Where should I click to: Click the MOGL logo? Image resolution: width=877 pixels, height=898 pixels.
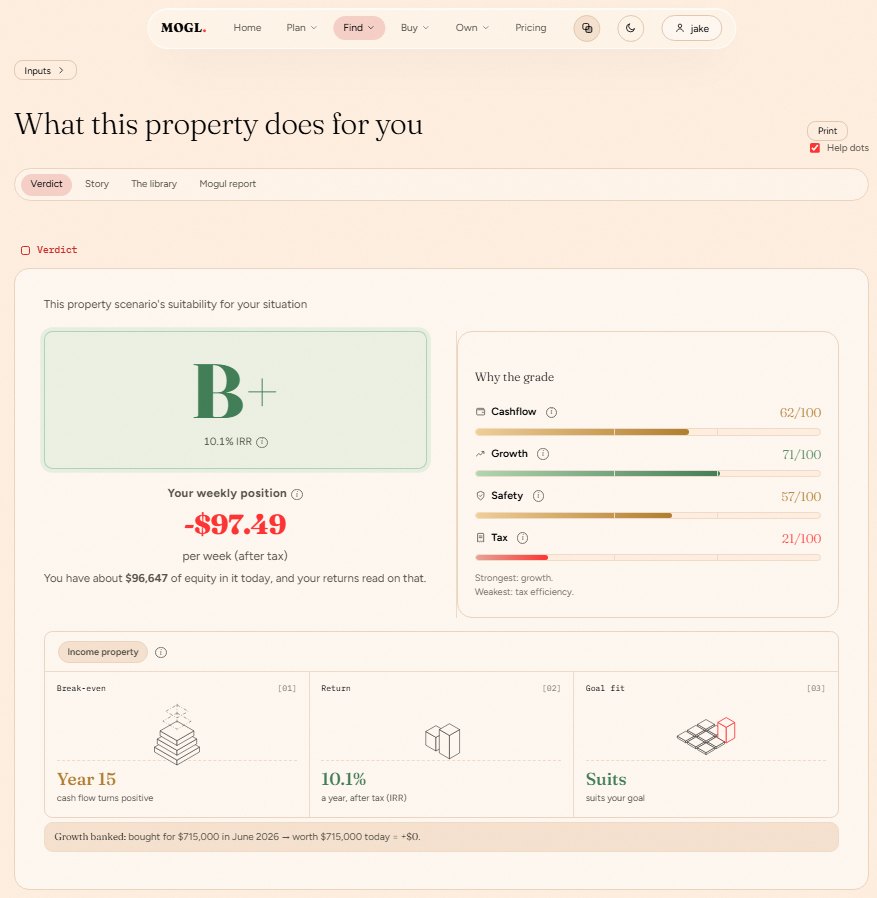183,27
